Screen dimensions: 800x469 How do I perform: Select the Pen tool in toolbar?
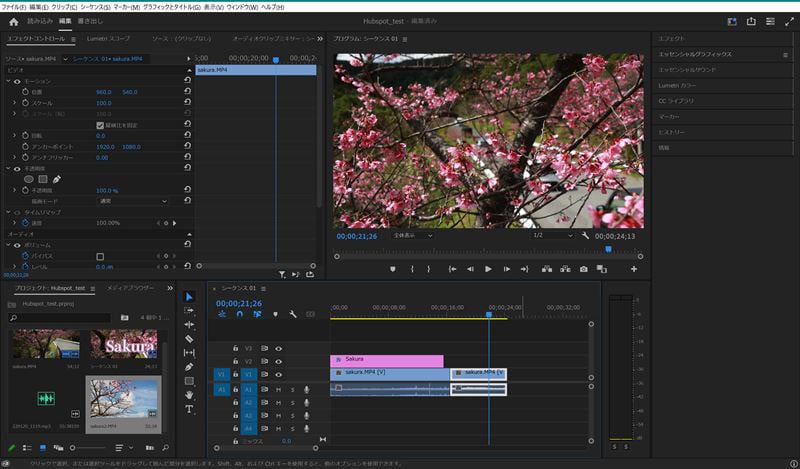(189, 366)
